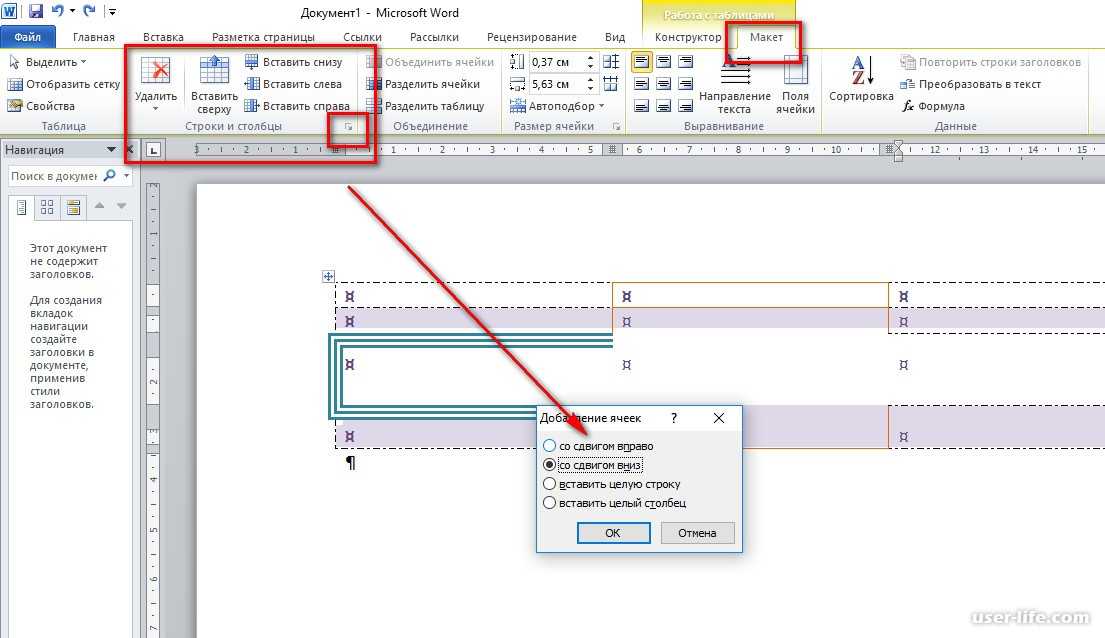The width and height of the screenshot is (1105, 638).
Task: Align cell text bottom left
Action: tap(641, 106)
